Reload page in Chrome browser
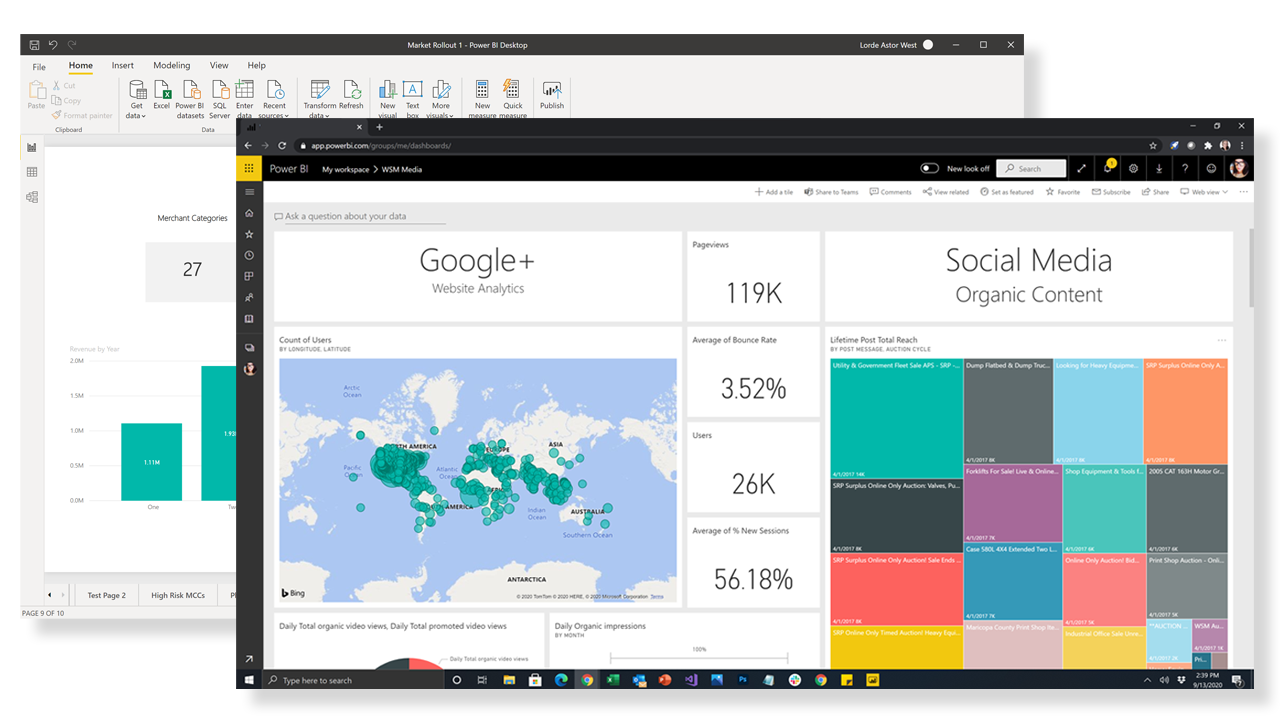The height and width of the screenshot is (720, 1280). [282, 145]
